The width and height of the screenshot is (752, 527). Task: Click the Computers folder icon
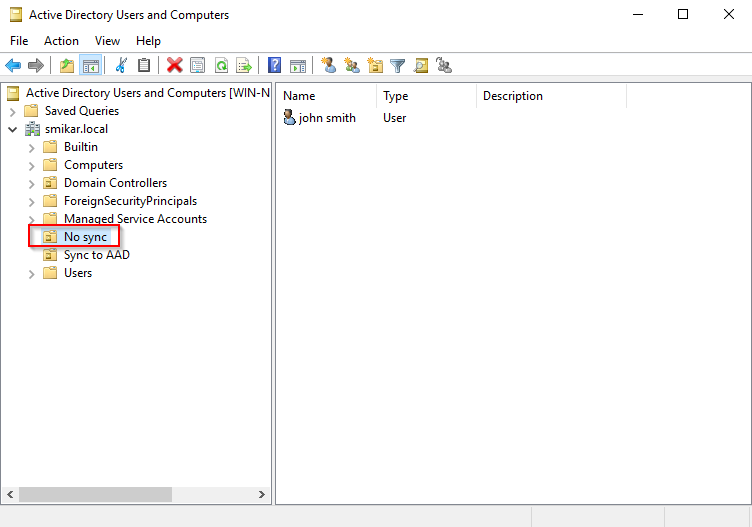tap(50, 165)
